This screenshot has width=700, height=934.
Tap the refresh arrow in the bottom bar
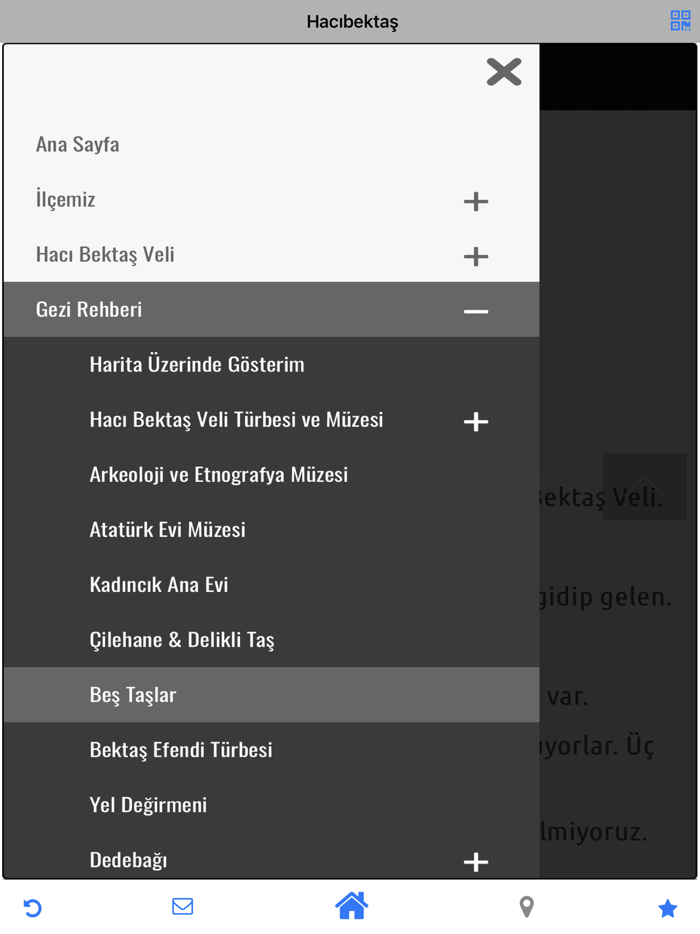pos(33,906)
